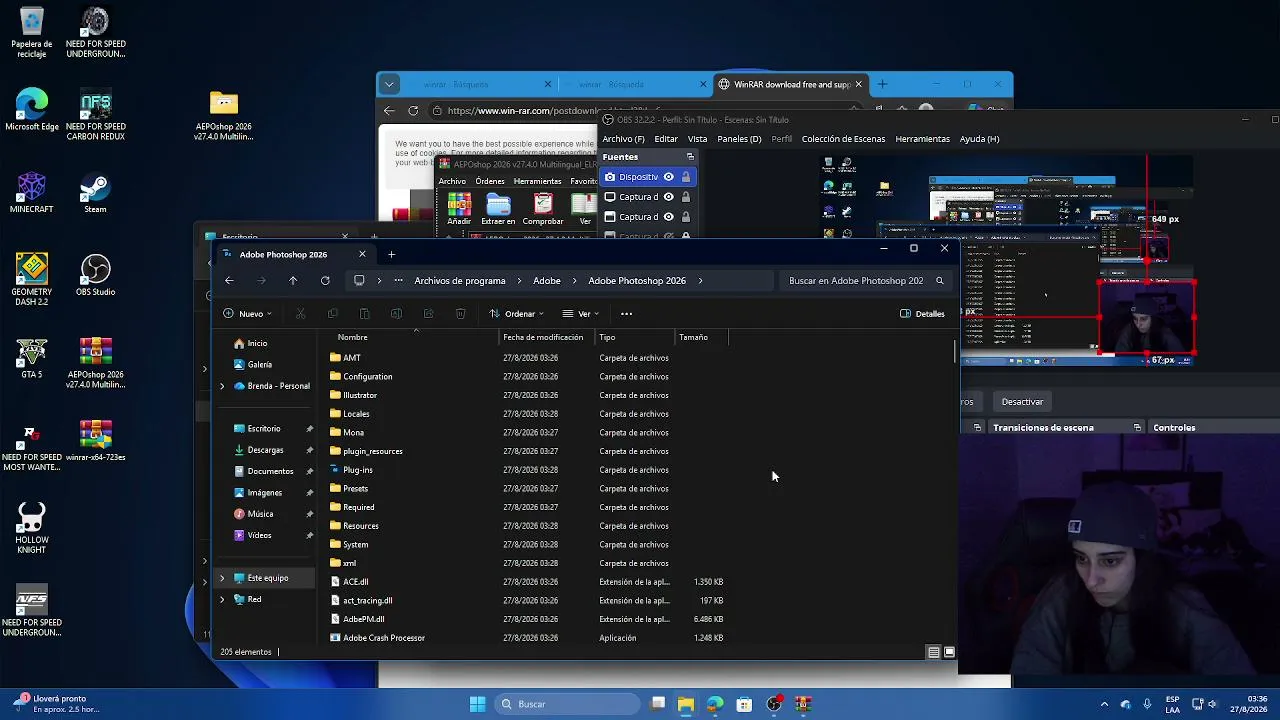Open the Ordenar sort dropdown
The image size is (1280, 720).
click(x=516, y=314)
